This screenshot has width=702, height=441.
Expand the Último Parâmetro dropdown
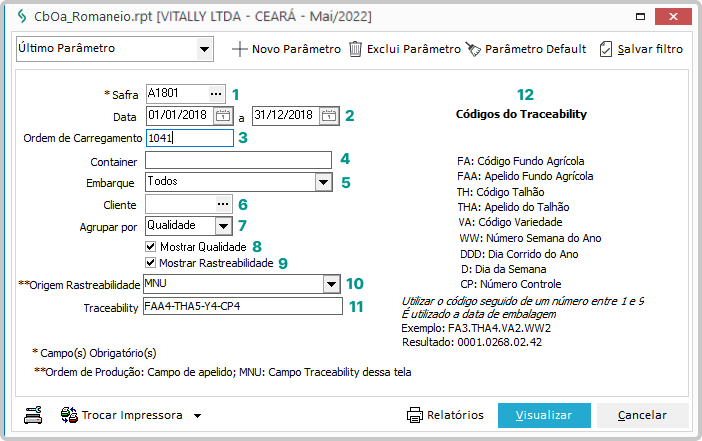pyautogui.click(x=204, y=48)
